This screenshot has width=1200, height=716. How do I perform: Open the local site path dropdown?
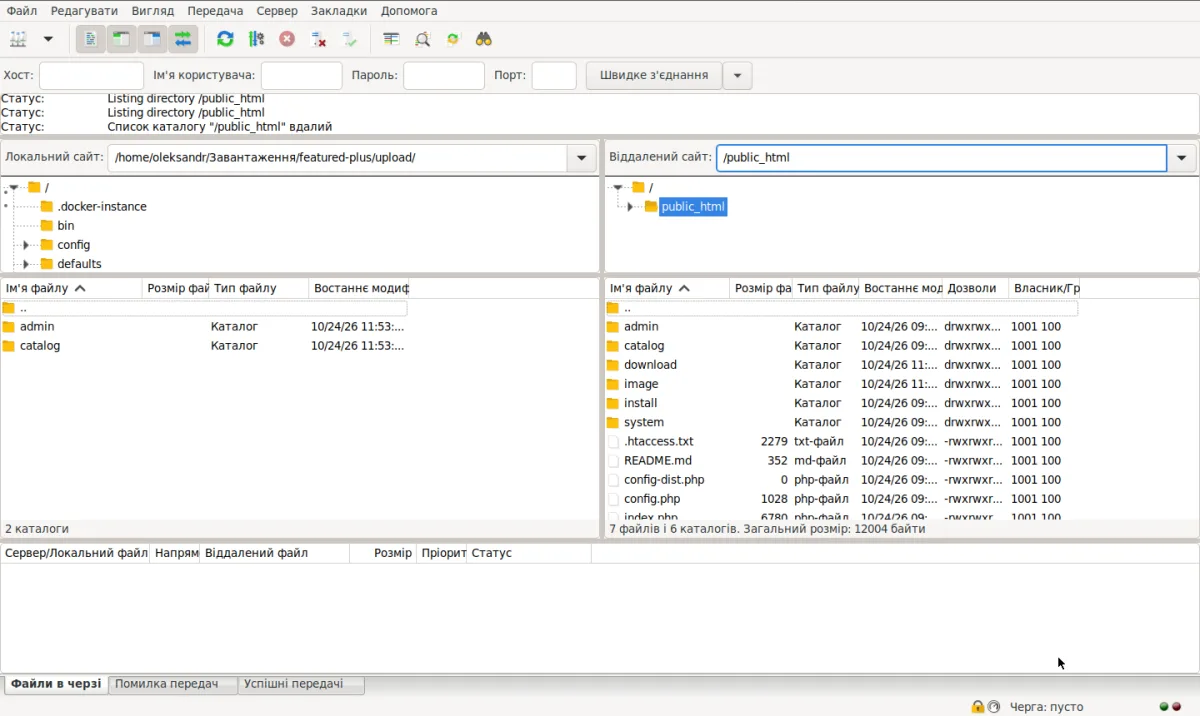[x=582, y=158]
